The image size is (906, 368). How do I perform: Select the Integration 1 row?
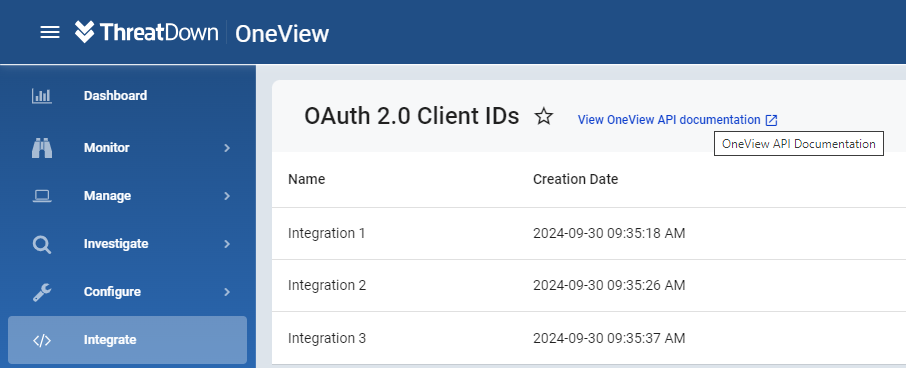point(589,233)
